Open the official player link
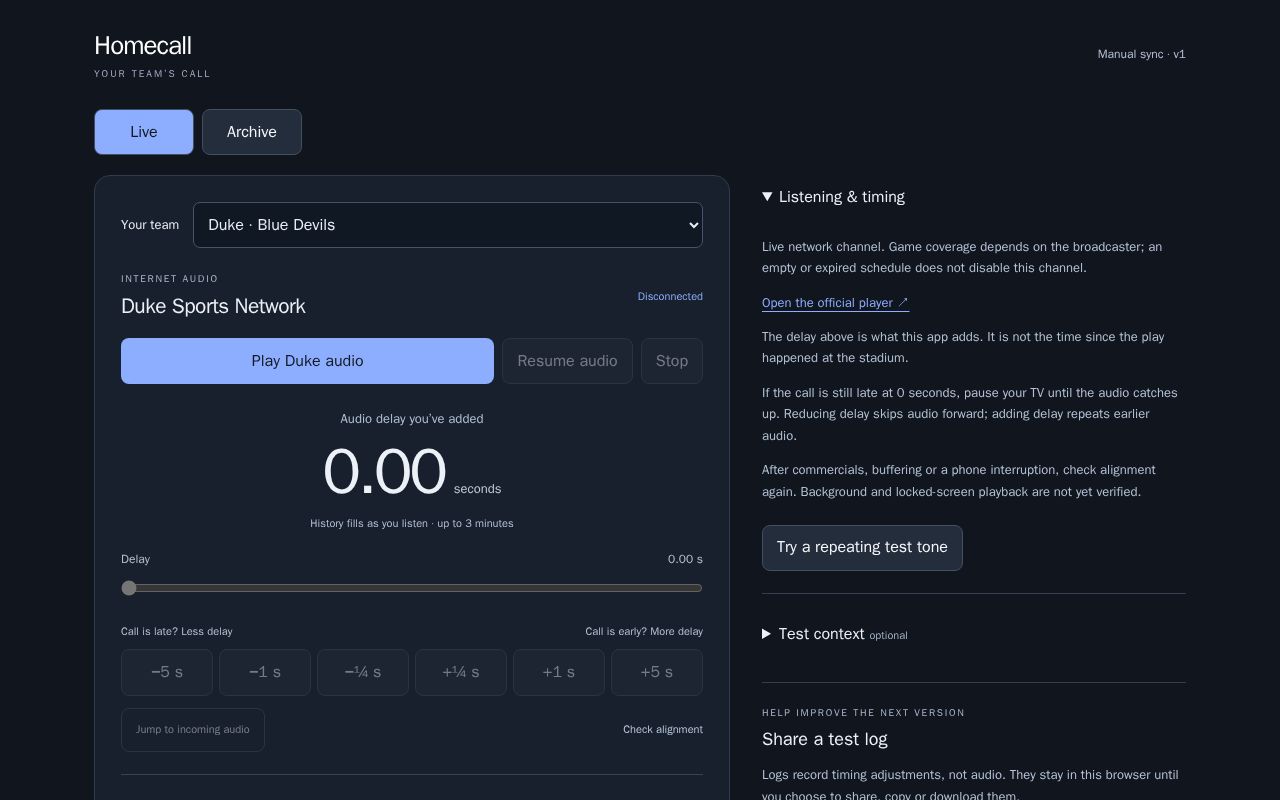The width and height of the screenshot is (1280, 800). (x=835, y=303)
